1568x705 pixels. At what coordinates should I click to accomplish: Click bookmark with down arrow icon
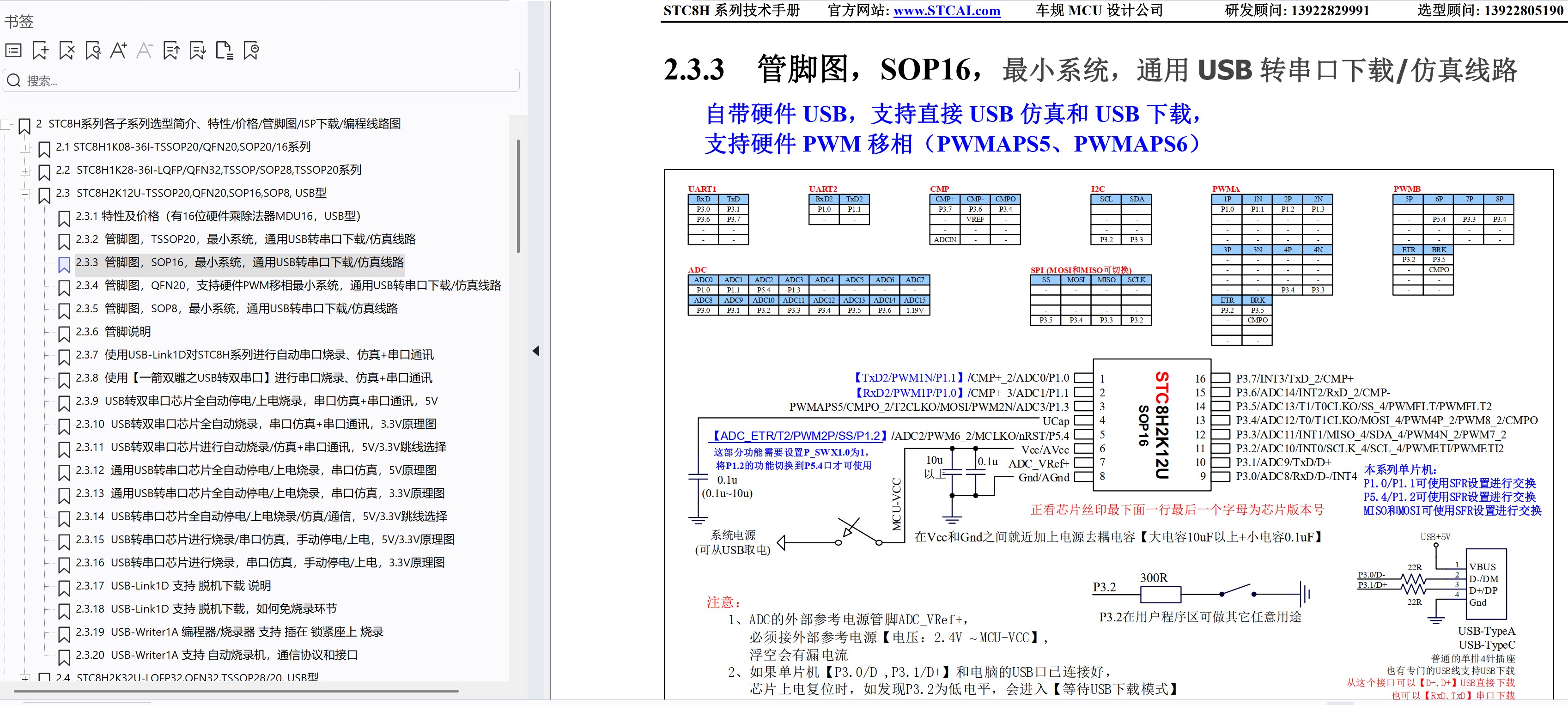coord(198,50)
